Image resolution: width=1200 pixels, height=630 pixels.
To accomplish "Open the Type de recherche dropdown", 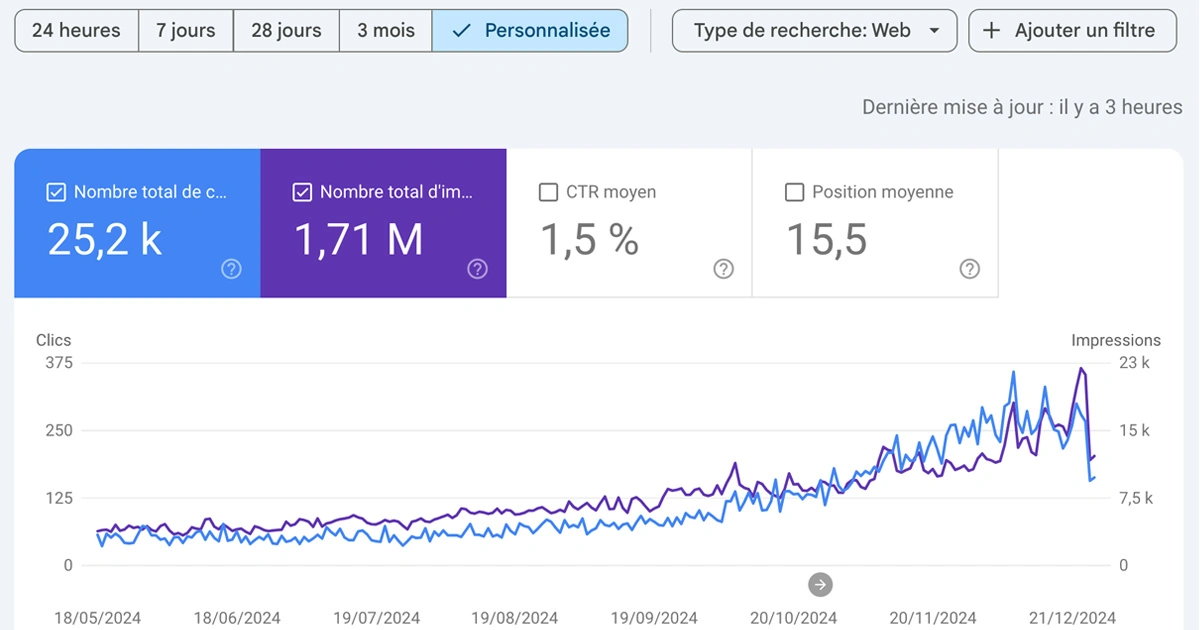I will point(813,30).
